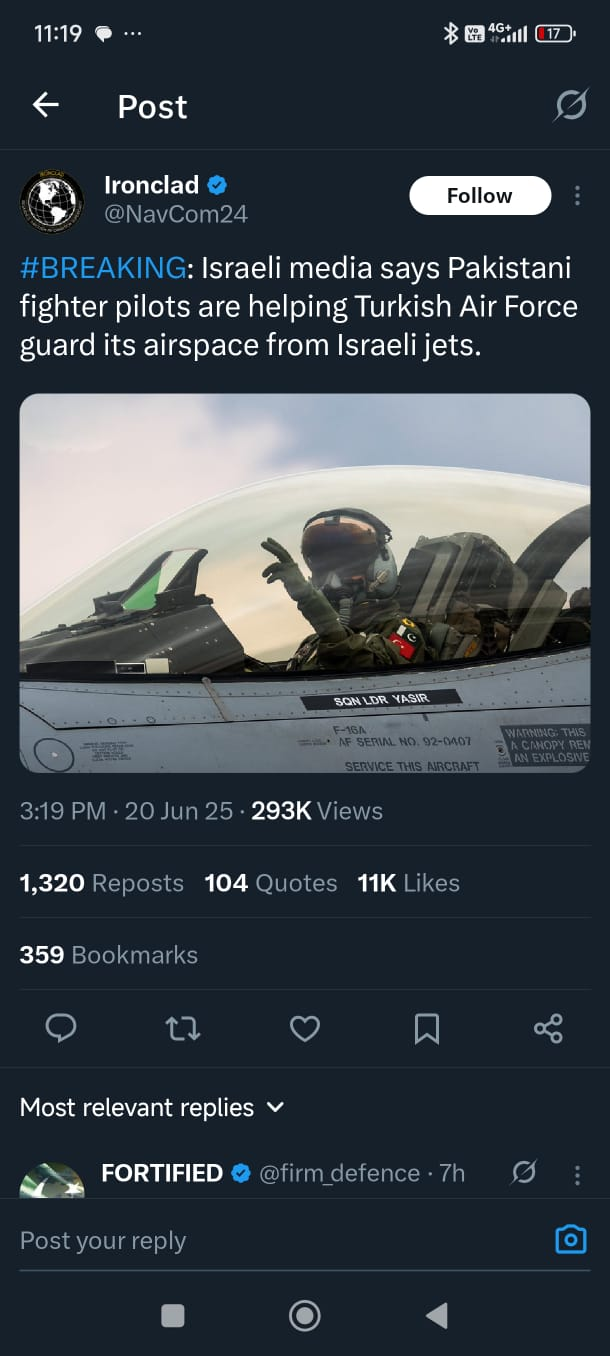This screenshot has height=1356, width=610.
Task: View the 1,320 Reposts list
Action: pyautogui.click(x=102, y=883)
